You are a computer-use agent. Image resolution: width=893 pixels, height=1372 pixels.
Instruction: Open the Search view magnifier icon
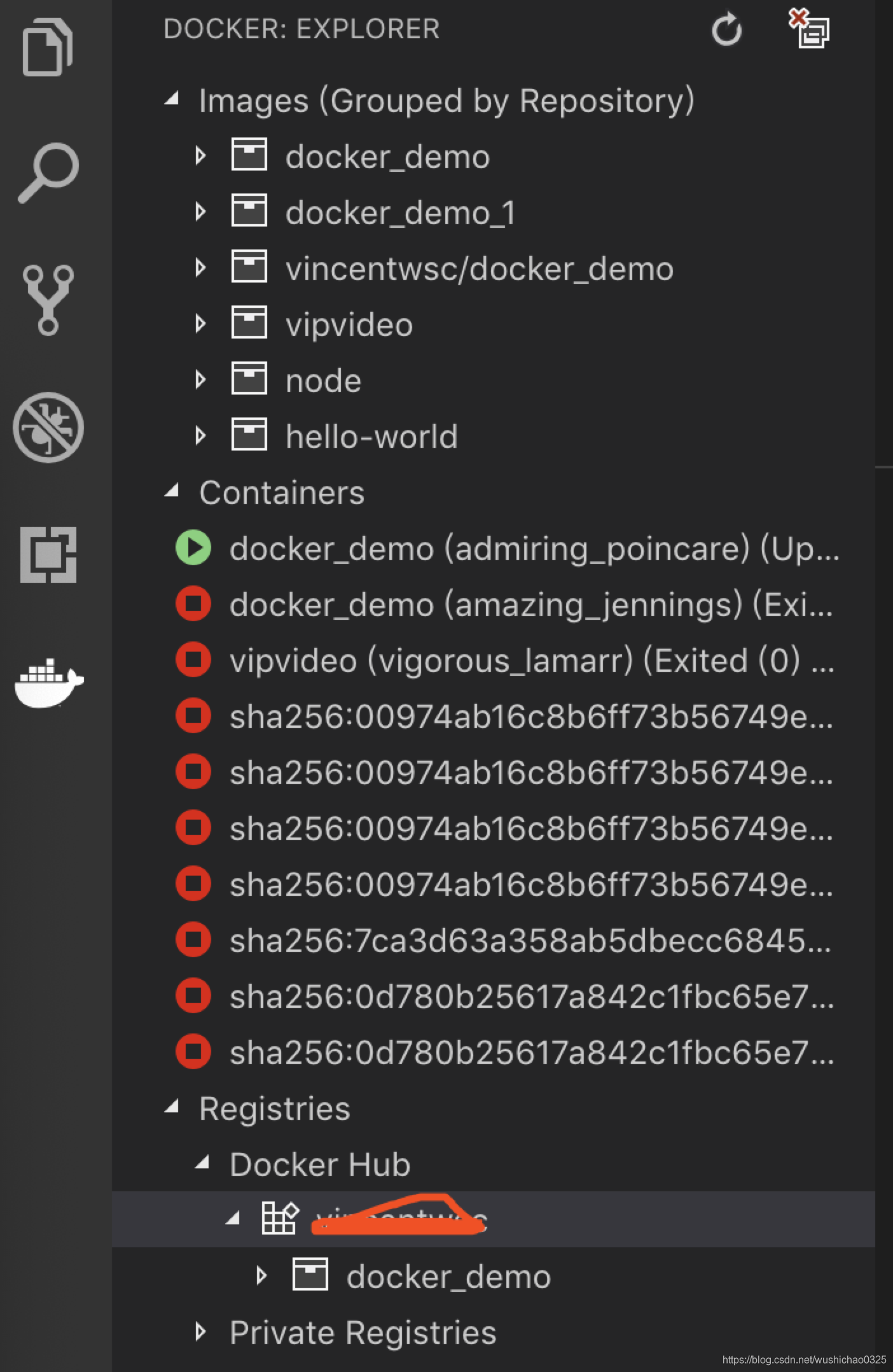click(48, 172)
